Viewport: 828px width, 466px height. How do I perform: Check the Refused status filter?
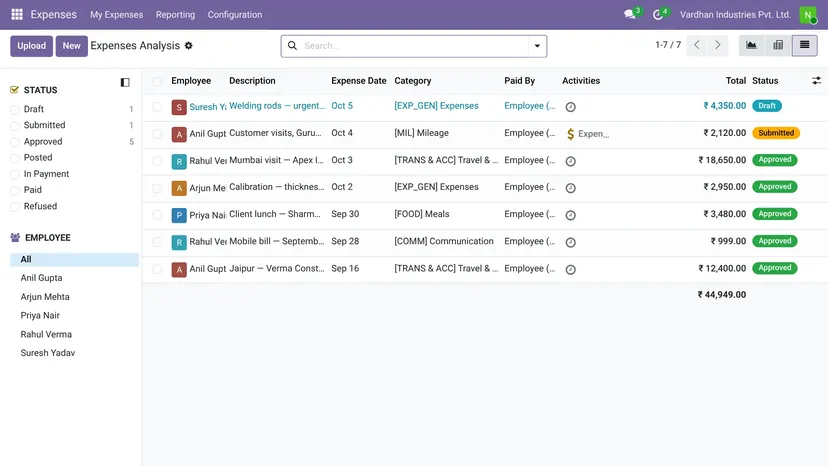15,207
